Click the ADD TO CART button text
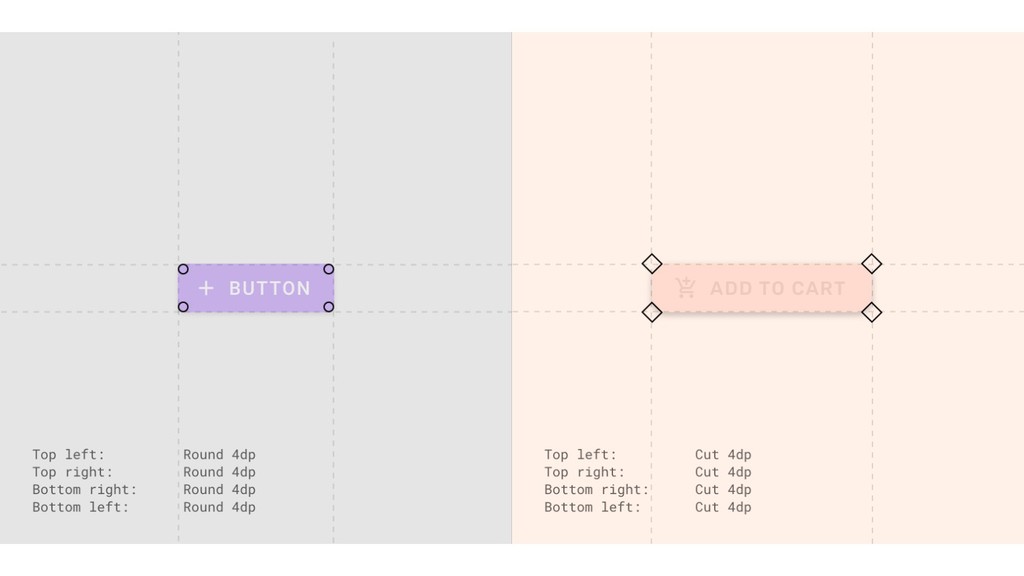1024x576 pixels. tap(778, 288)
